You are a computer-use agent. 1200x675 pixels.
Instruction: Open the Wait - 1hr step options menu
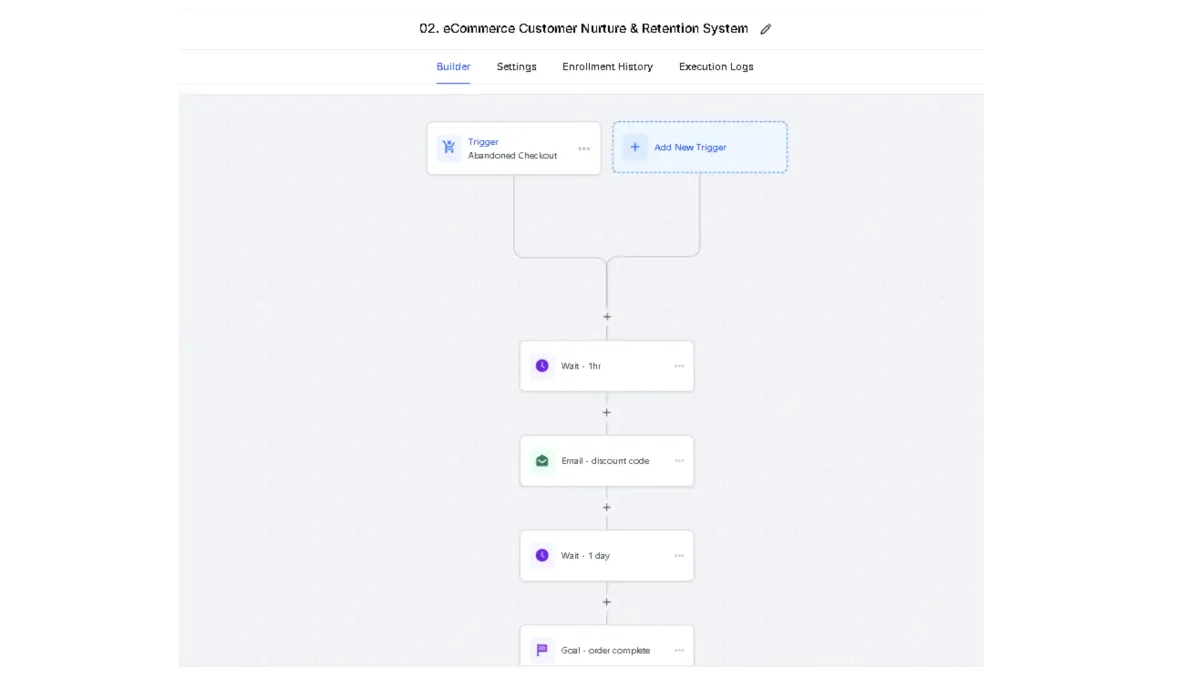click(x=679, y=366)
